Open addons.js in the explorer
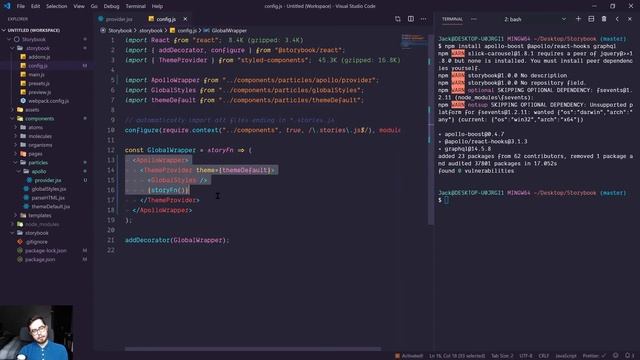The height and width of the screenshot is (360, 640). point(39,57)
